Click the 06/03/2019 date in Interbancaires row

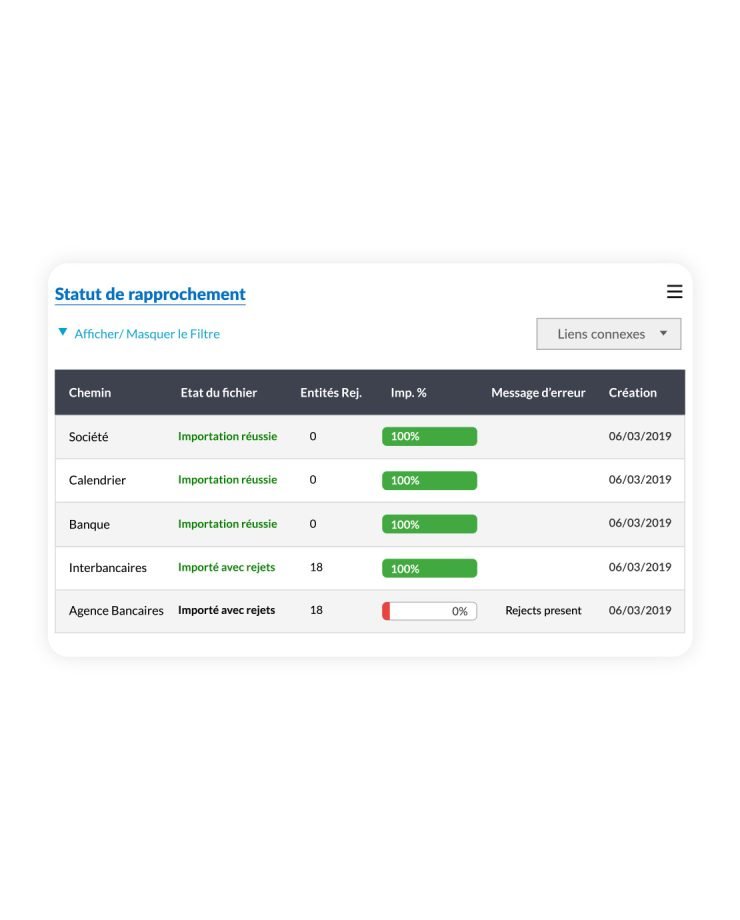click(640, 567)
